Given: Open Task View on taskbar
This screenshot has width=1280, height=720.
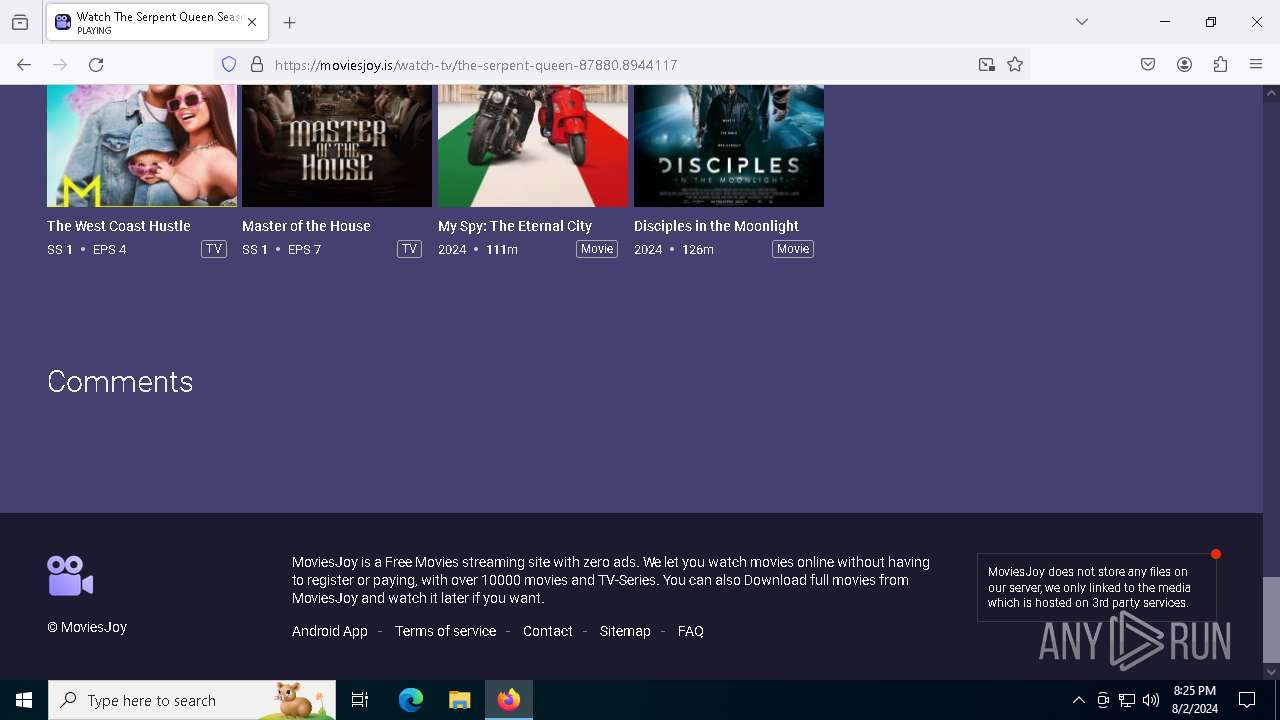Looking at the screenshot, I should coord(360,700).
